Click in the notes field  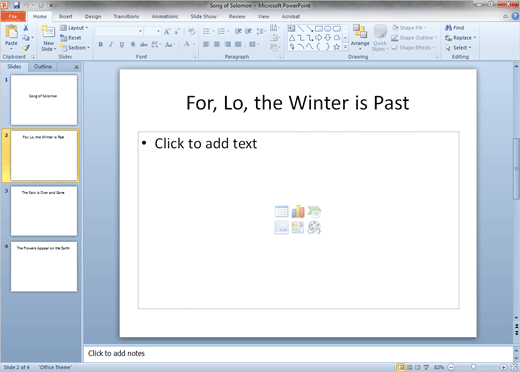click(298, 353)
